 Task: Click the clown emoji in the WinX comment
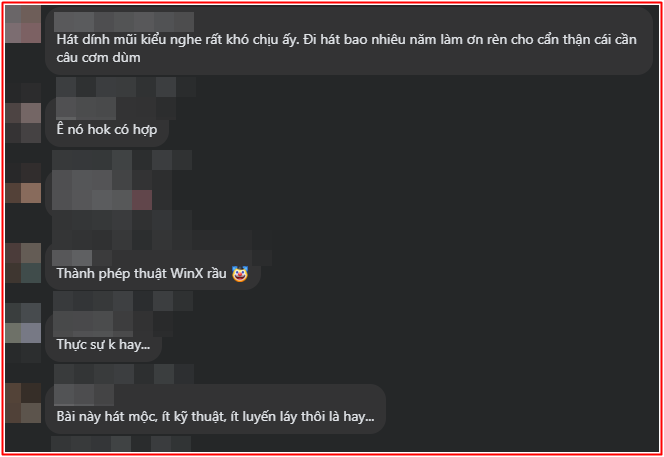click(x=240, y=274)
